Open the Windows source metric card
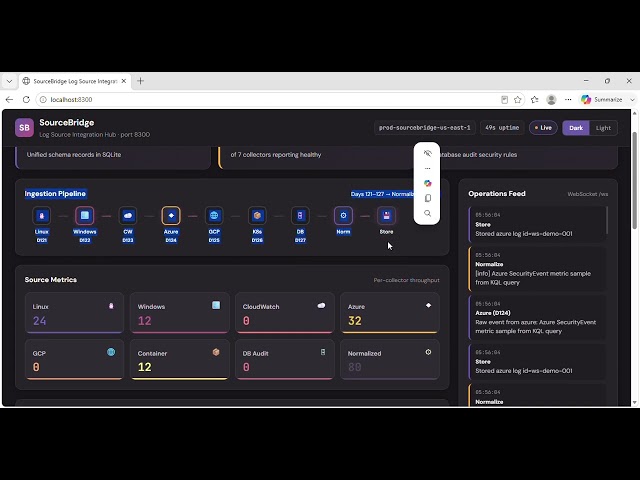This screenshot has width=640, height=480. (179, 313)
